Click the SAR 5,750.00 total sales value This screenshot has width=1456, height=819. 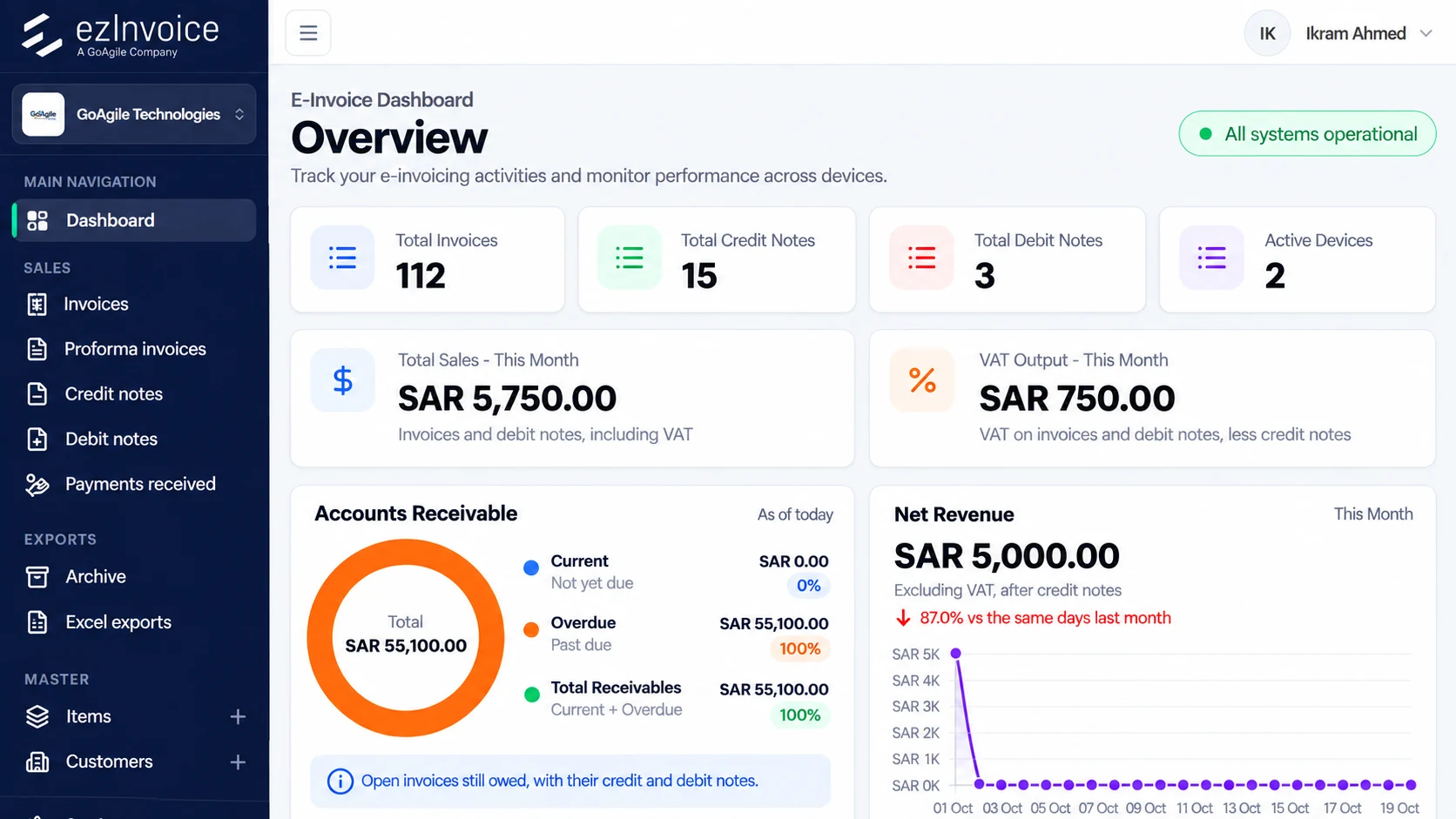point(507,399)
